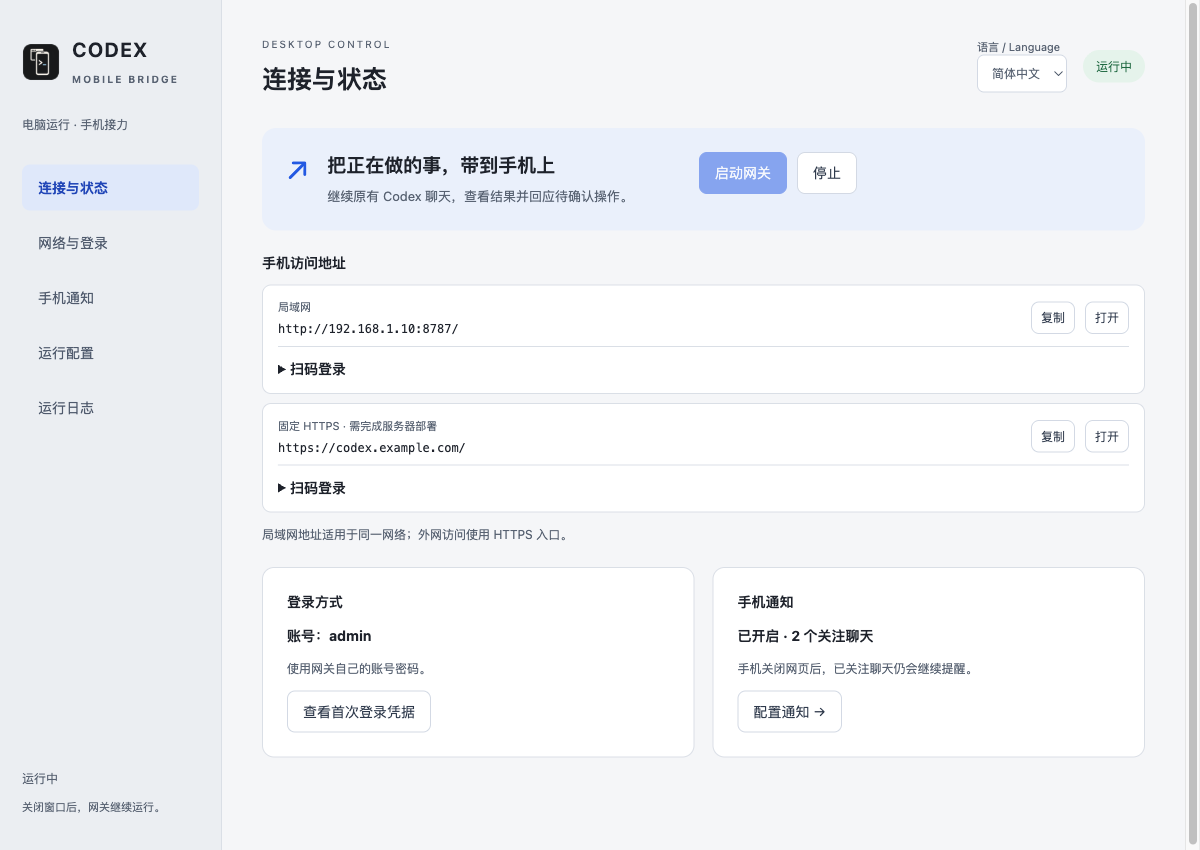Screen dimensions: 1200x850
Task: Click the 停止 button
Action: point(827,173)
